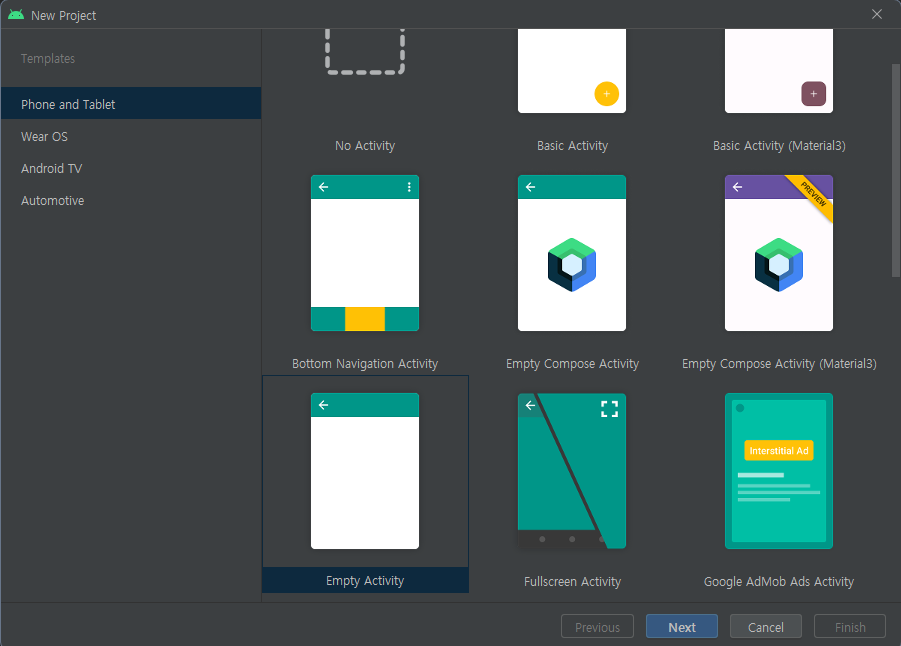901x646 pixels.
Task: Click the "Empty Compose Activity" label text
Action: click(572, 363)
